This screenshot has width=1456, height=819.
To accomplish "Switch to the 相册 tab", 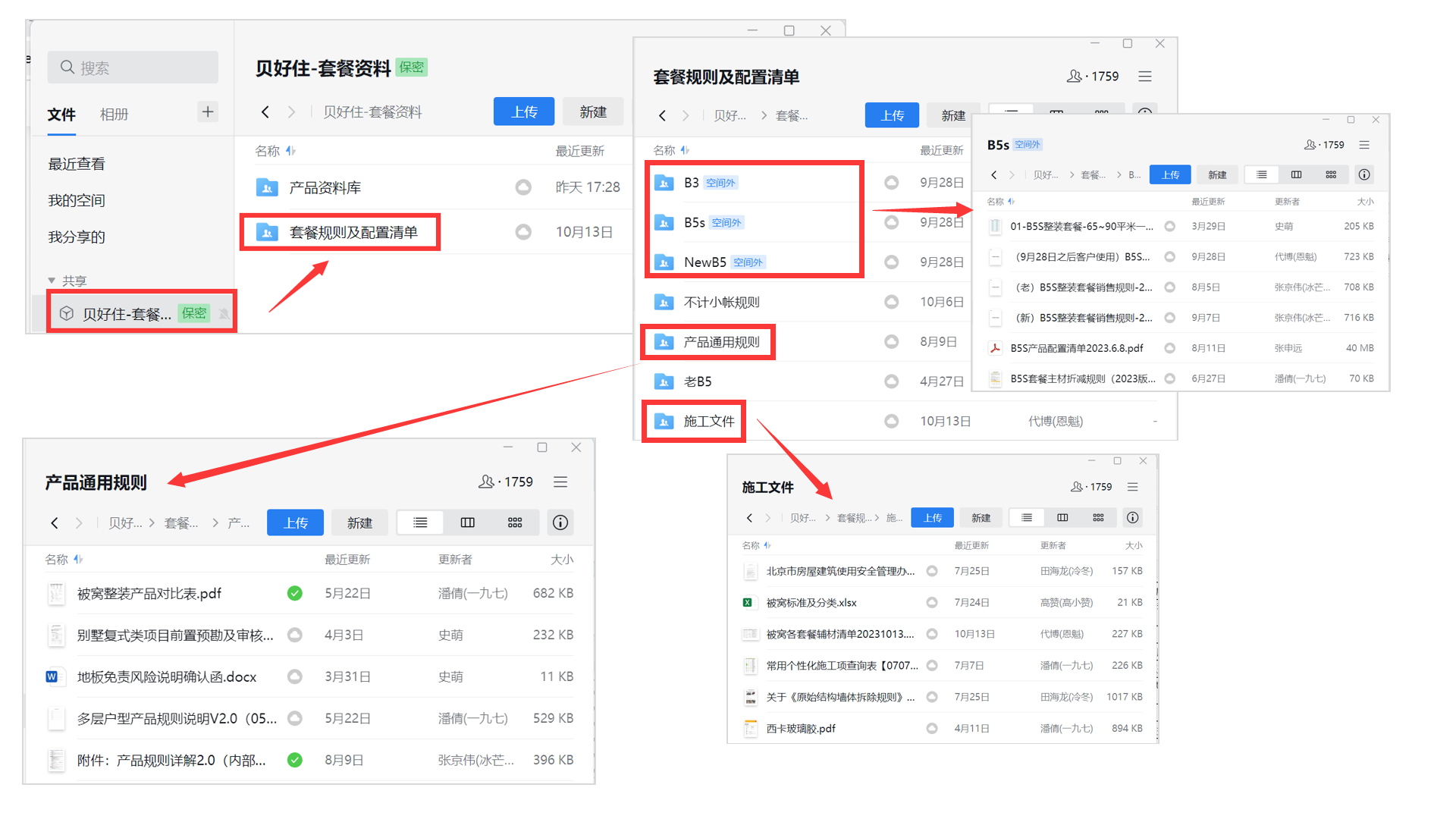I will point(114,115).
